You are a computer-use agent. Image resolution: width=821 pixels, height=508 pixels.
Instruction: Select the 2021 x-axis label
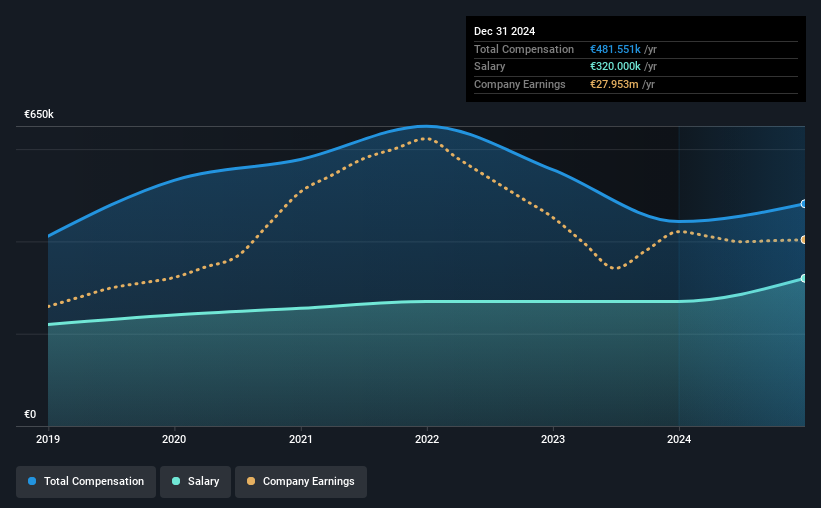(301, 439)
